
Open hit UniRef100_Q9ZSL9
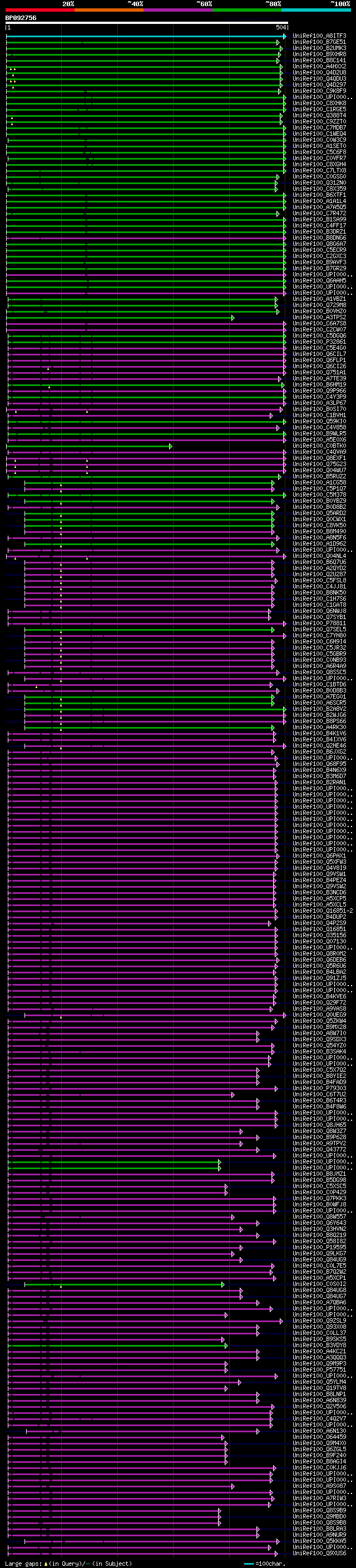click(x=319, y=1321)
